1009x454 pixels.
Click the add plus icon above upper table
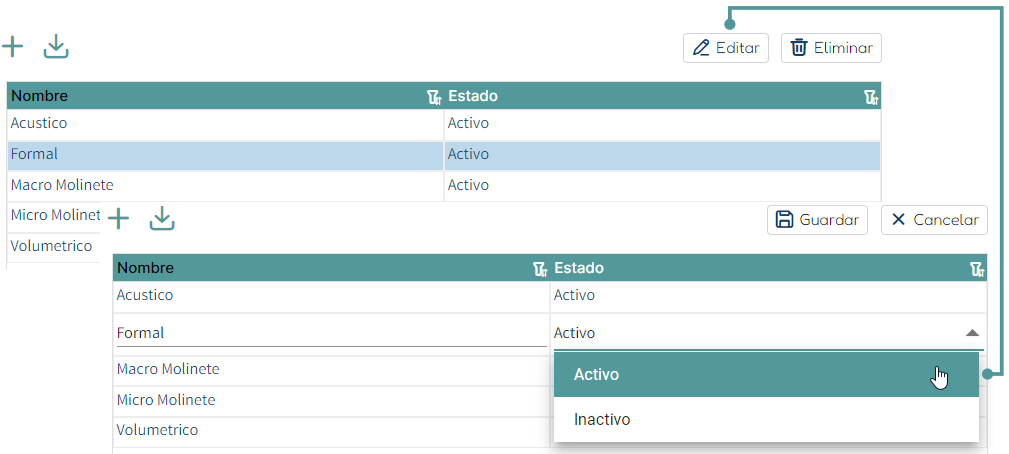(x=12, y=47)
